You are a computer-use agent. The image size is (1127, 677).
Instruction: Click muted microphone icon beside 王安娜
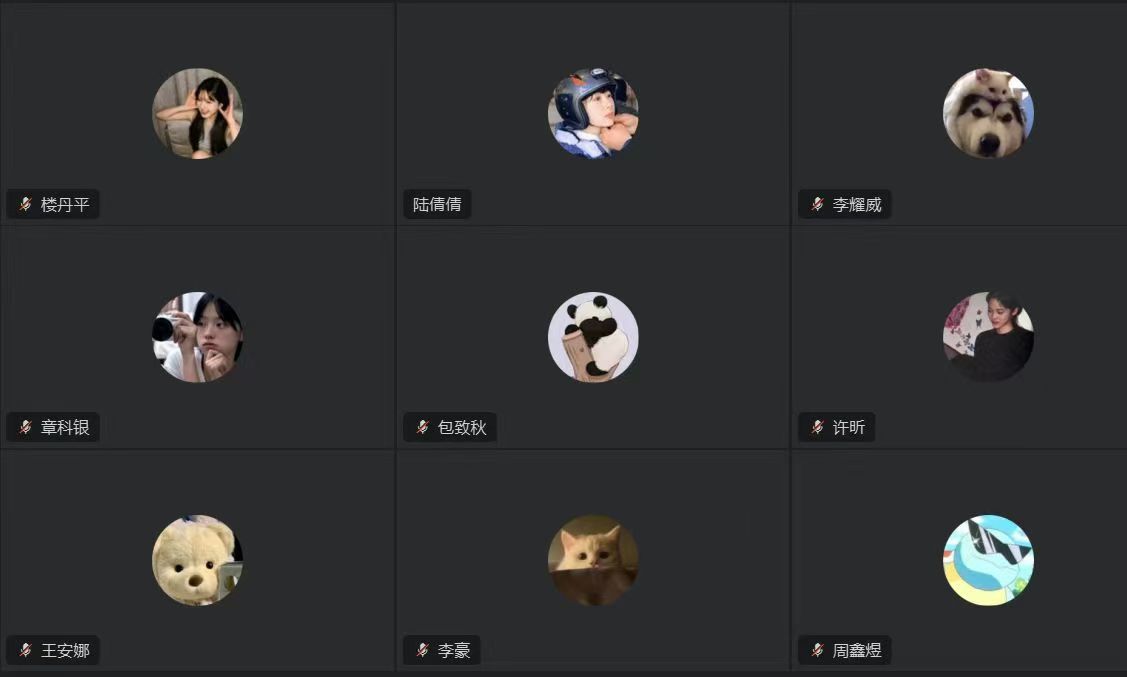[25, 650]
